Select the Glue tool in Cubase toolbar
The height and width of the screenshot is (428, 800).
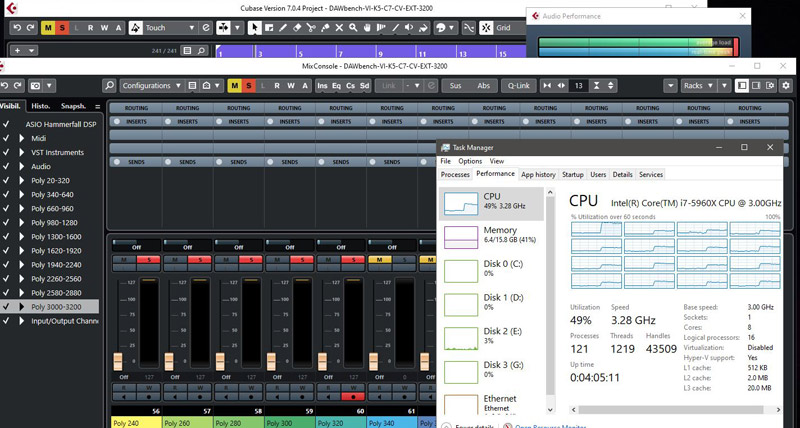[x=325, y=28]
